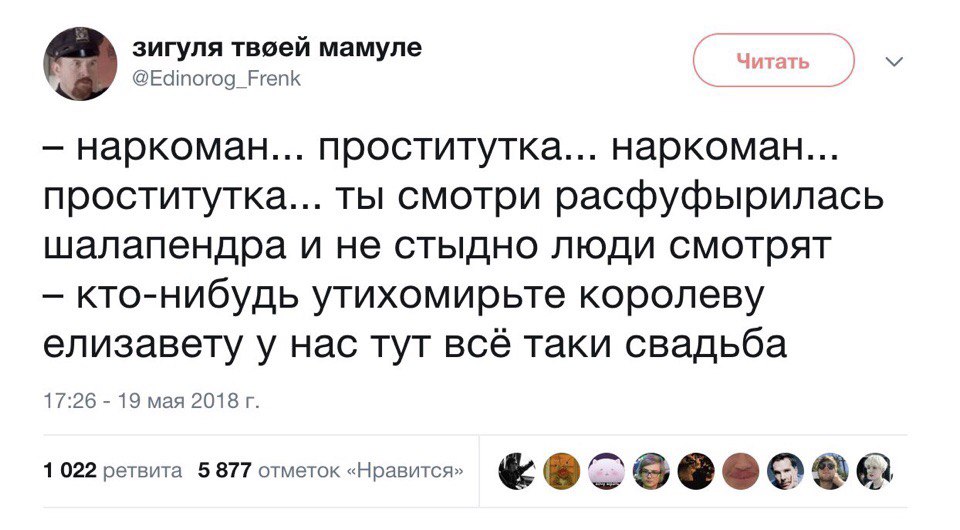
Task: View the 5 877 отметок «Нравится» list
Action: point(331,471)
